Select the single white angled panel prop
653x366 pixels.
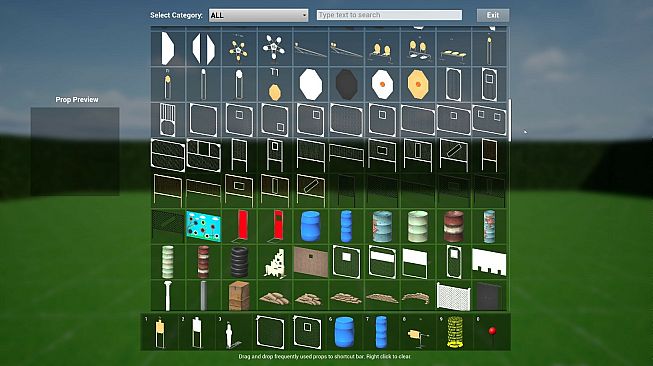point(168,48)
